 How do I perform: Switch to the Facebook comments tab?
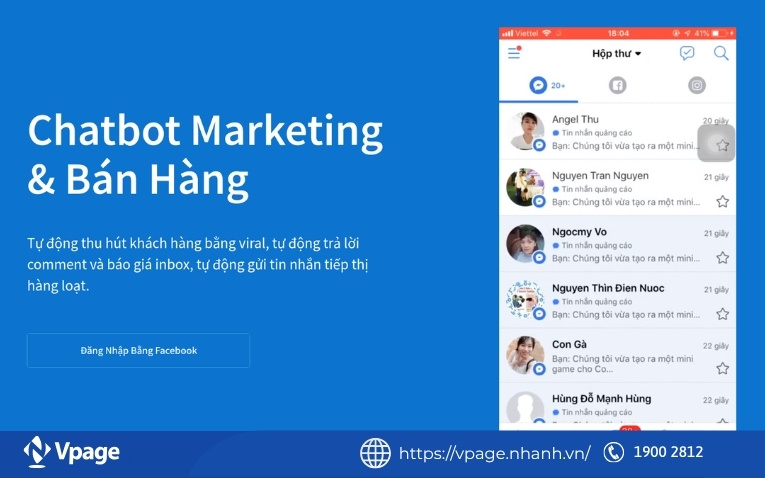click(617, 85)
